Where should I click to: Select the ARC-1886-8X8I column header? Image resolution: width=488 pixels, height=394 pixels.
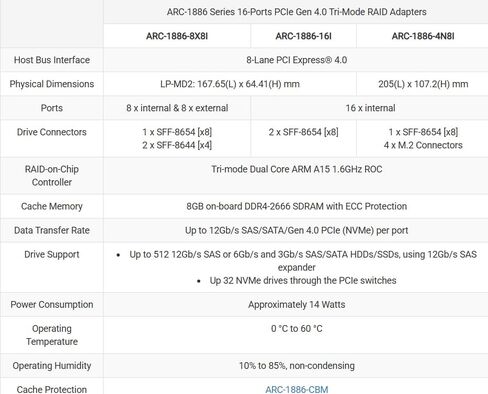[177, 36]
